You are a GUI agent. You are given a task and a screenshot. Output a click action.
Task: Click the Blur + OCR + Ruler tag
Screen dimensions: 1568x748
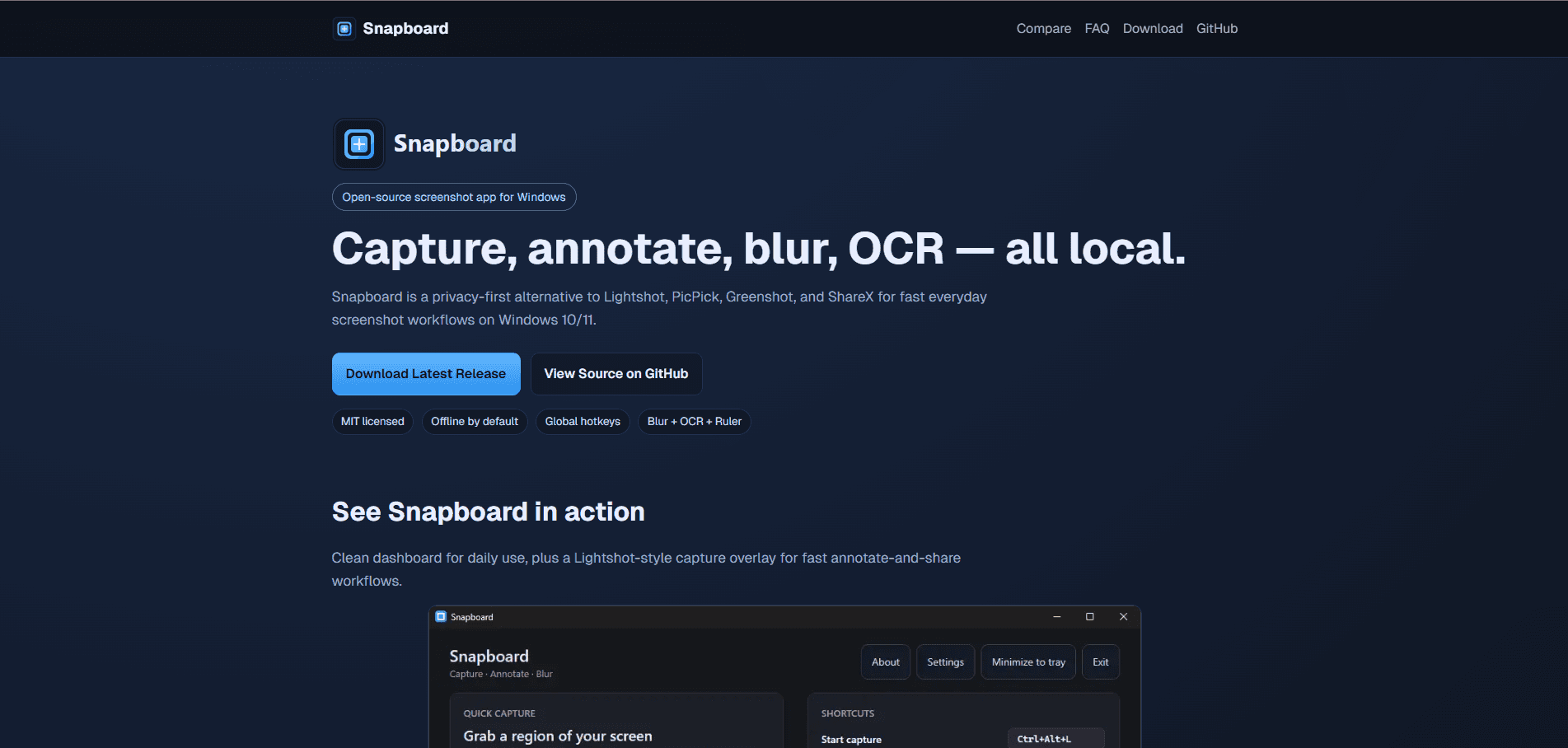coord(695,422)
